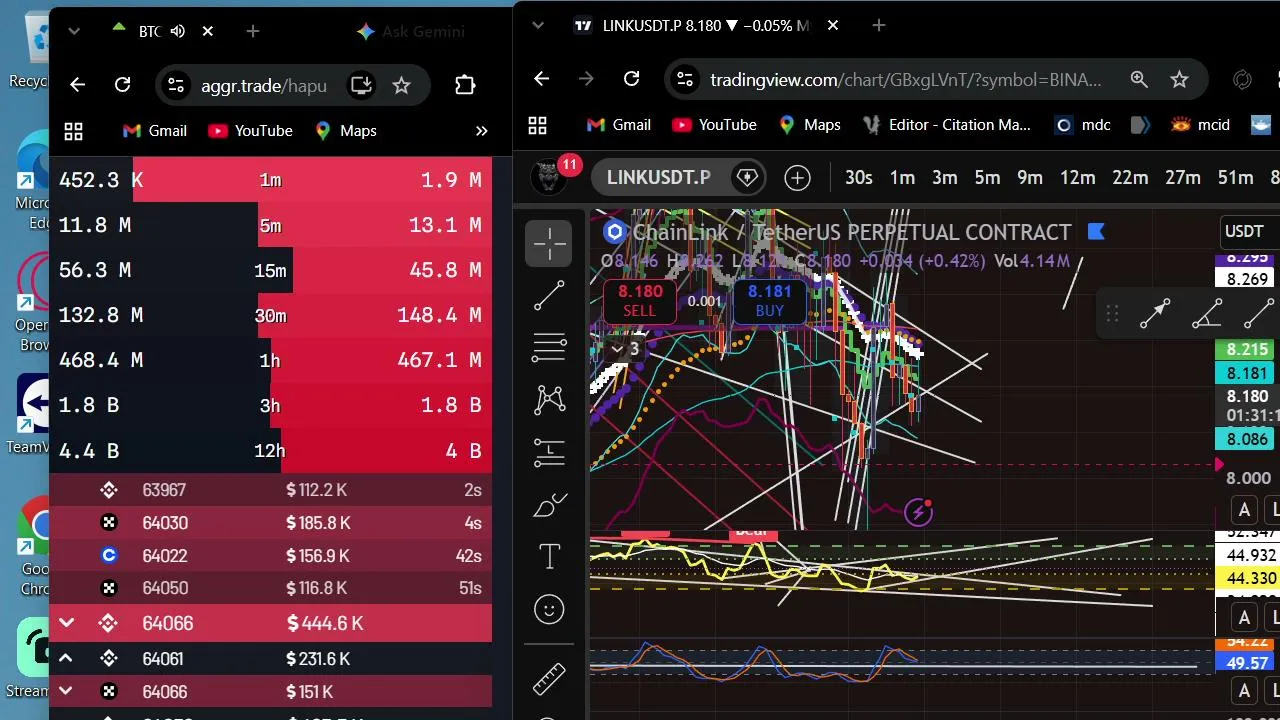This screenshot has height=720, width=1280.
Task: Switch to the 51m chart timeframe
Action: coord(1235,177)
